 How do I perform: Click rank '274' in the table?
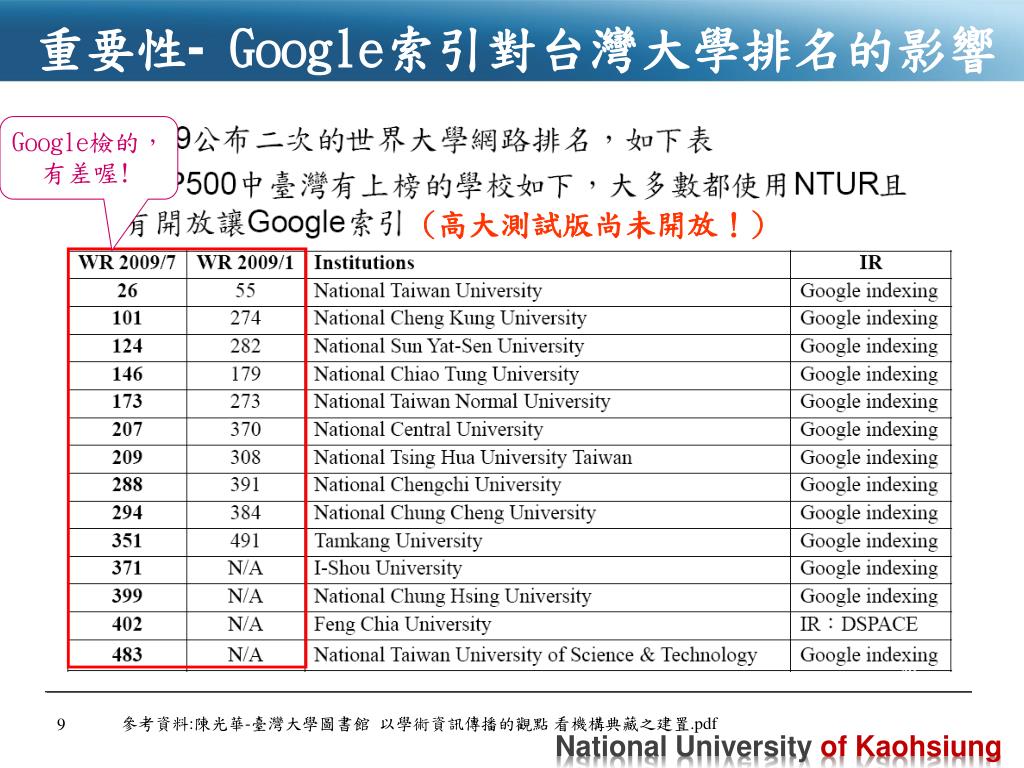point(246,319)
